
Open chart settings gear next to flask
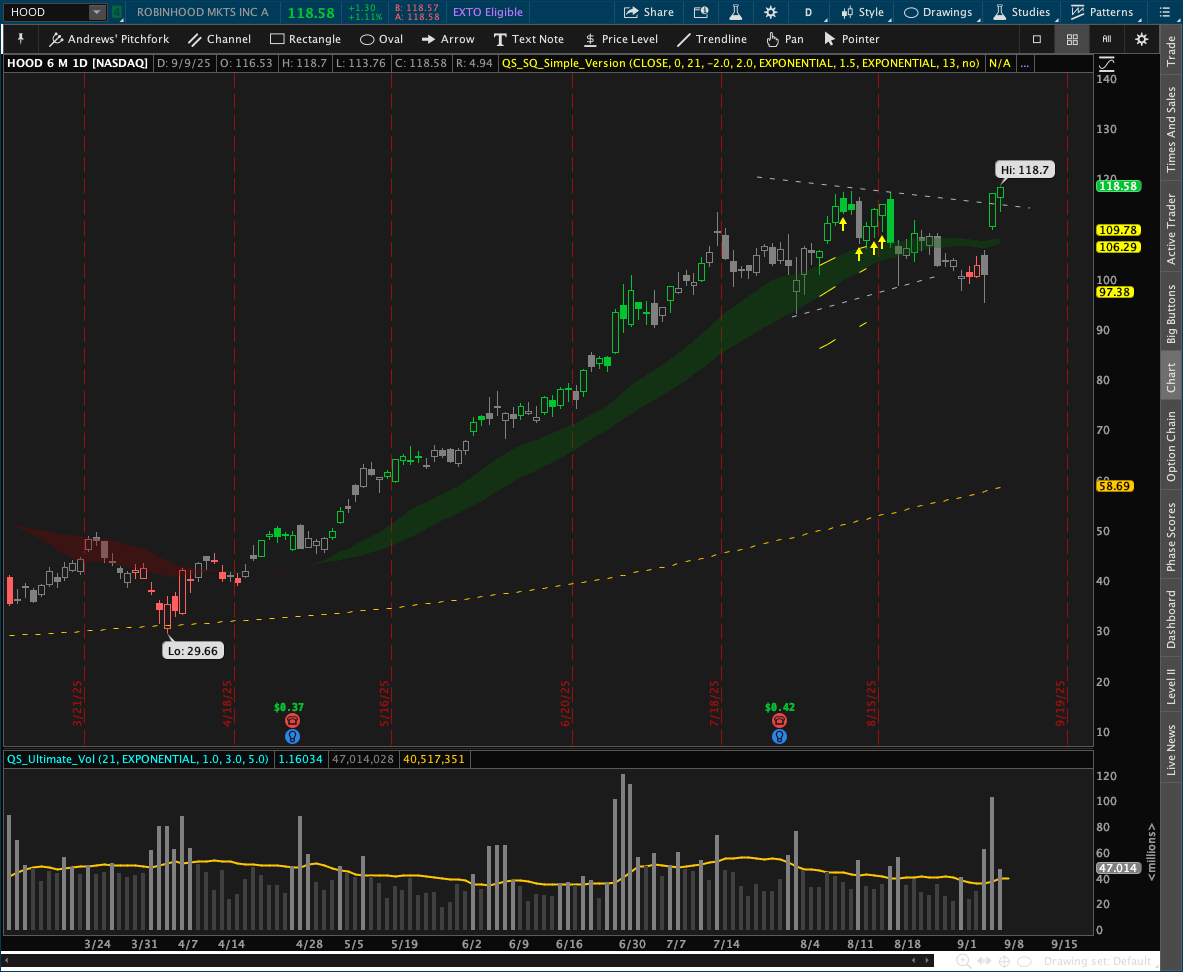[x=770, y=12]
